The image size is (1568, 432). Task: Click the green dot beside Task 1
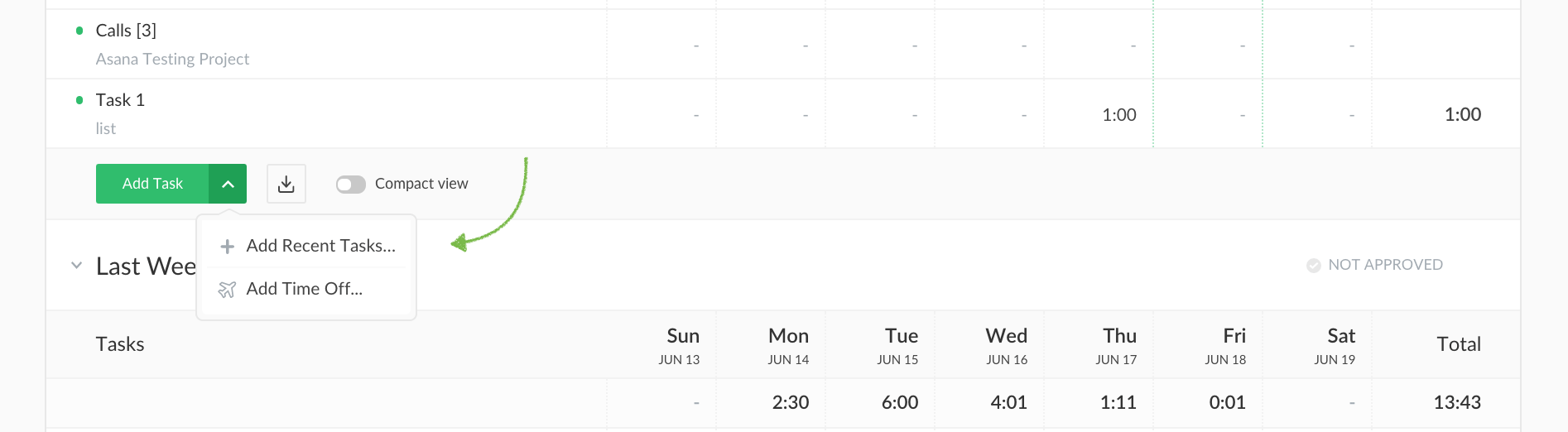[79, 101]
